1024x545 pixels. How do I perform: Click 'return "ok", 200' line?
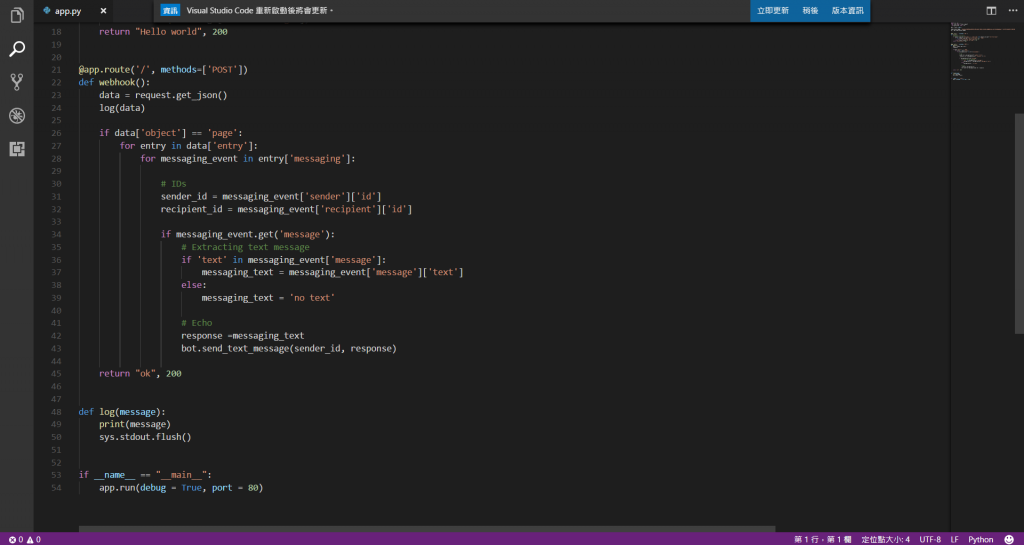click(x=140, y=374)
